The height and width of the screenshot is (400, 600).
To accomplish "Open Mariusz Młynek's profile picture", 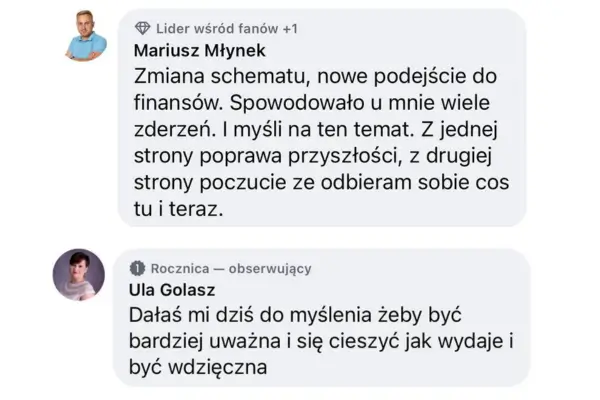I will pyautogui.click(x=86, y=39).
